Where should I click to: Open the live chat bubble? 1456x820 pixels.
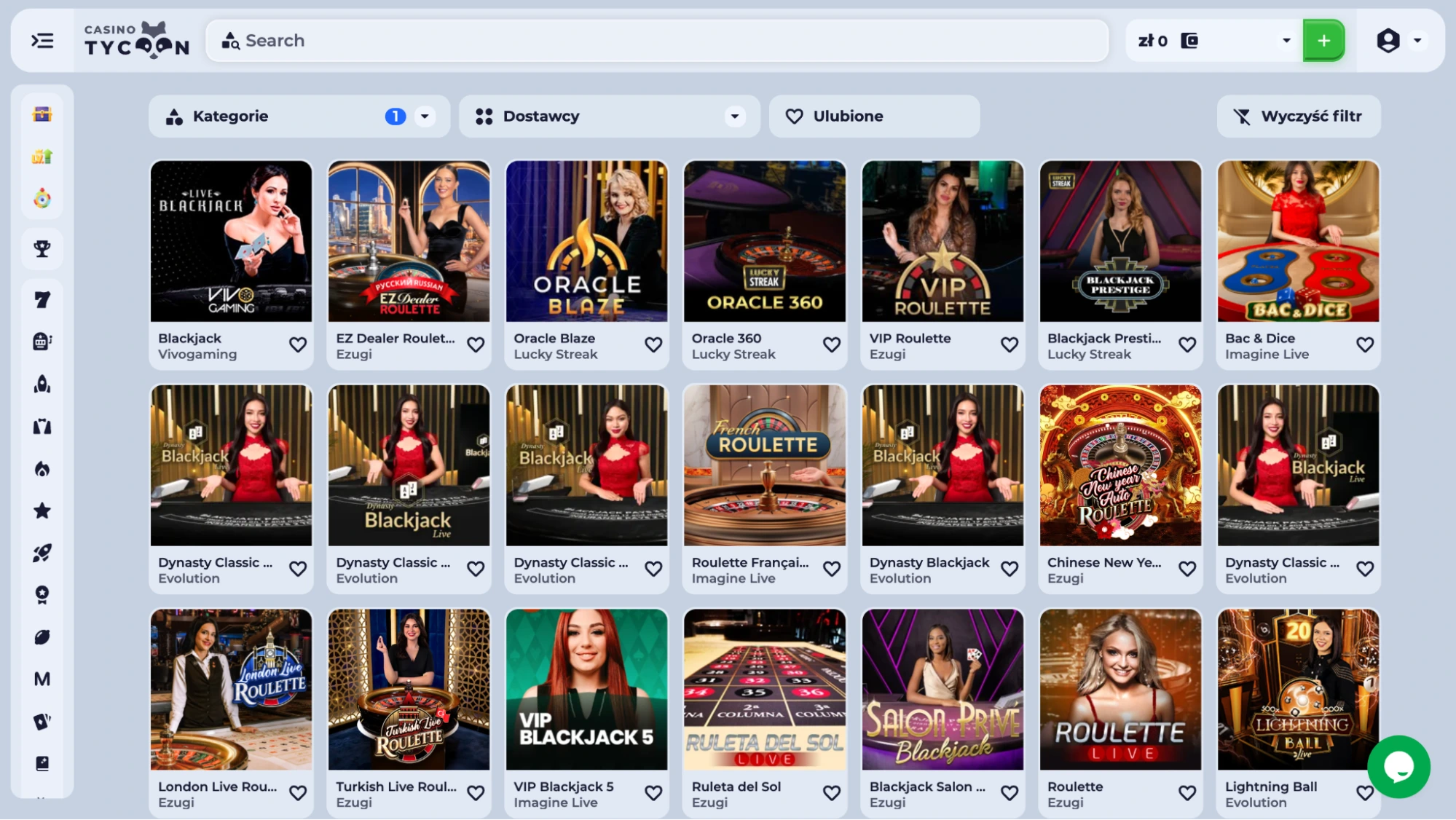pyautogui.click(x=1398, y=766)
